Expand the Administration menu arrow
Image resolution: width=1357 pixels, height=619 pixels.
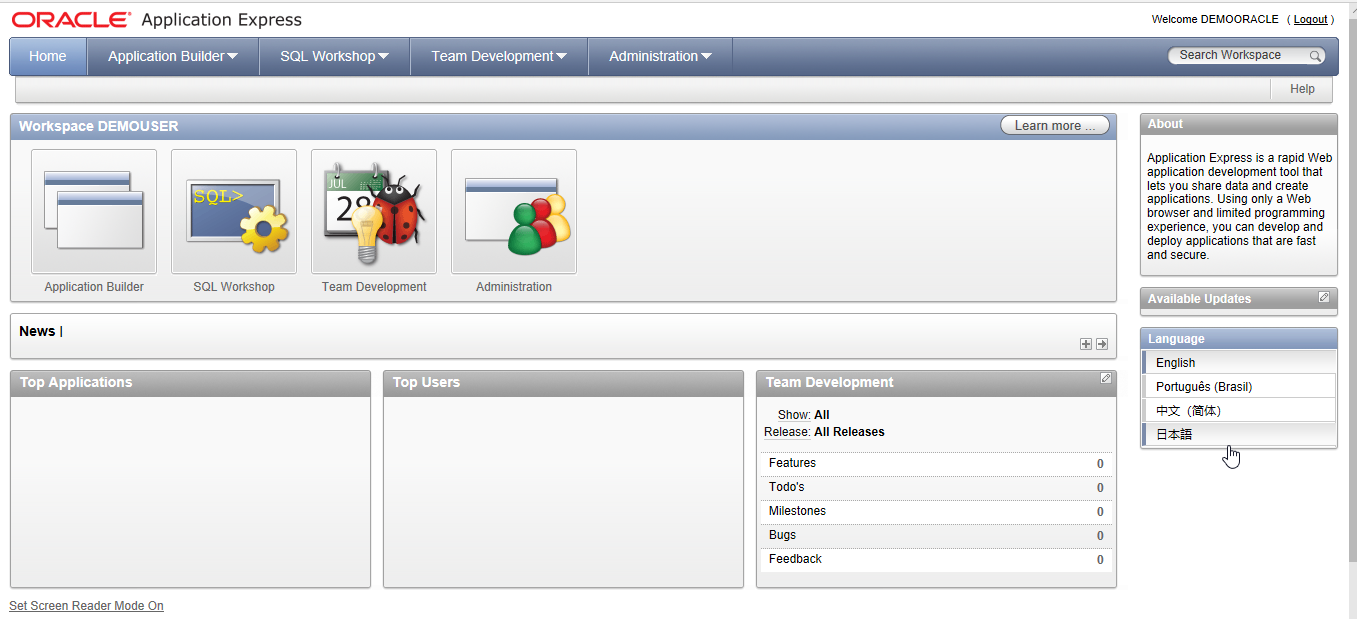pyautogui.click(x=706, y=57)
